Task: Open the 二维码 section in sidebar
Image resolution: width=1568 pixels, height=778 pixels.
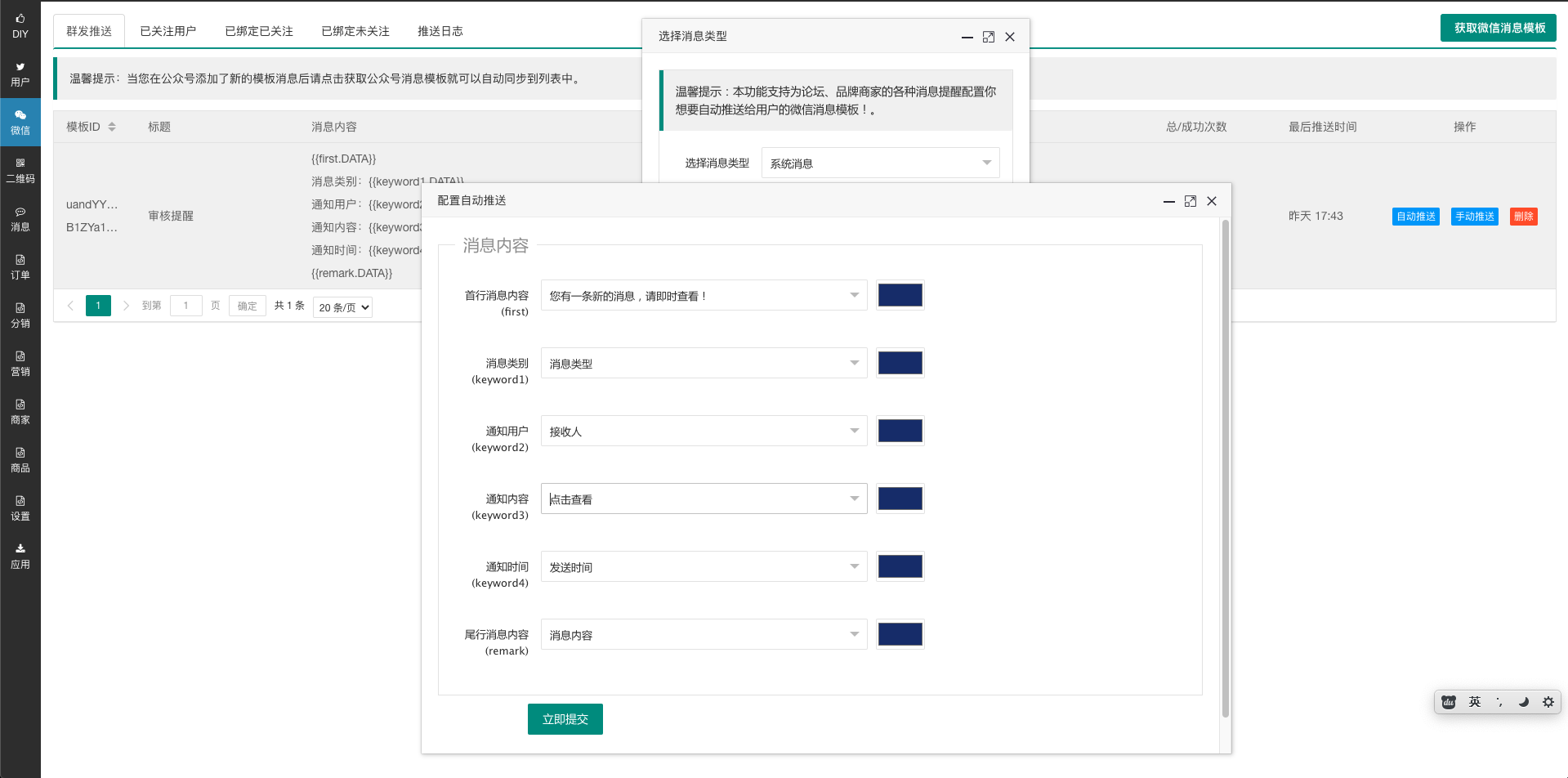Action: (x=20, y=171)
